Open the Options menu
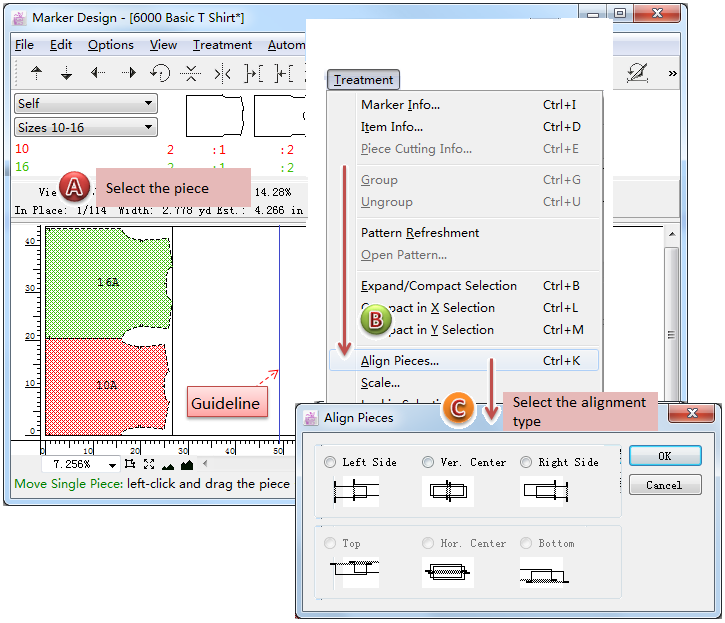The width and height of the screenshot is (725, 623). [x=110, y=45]
